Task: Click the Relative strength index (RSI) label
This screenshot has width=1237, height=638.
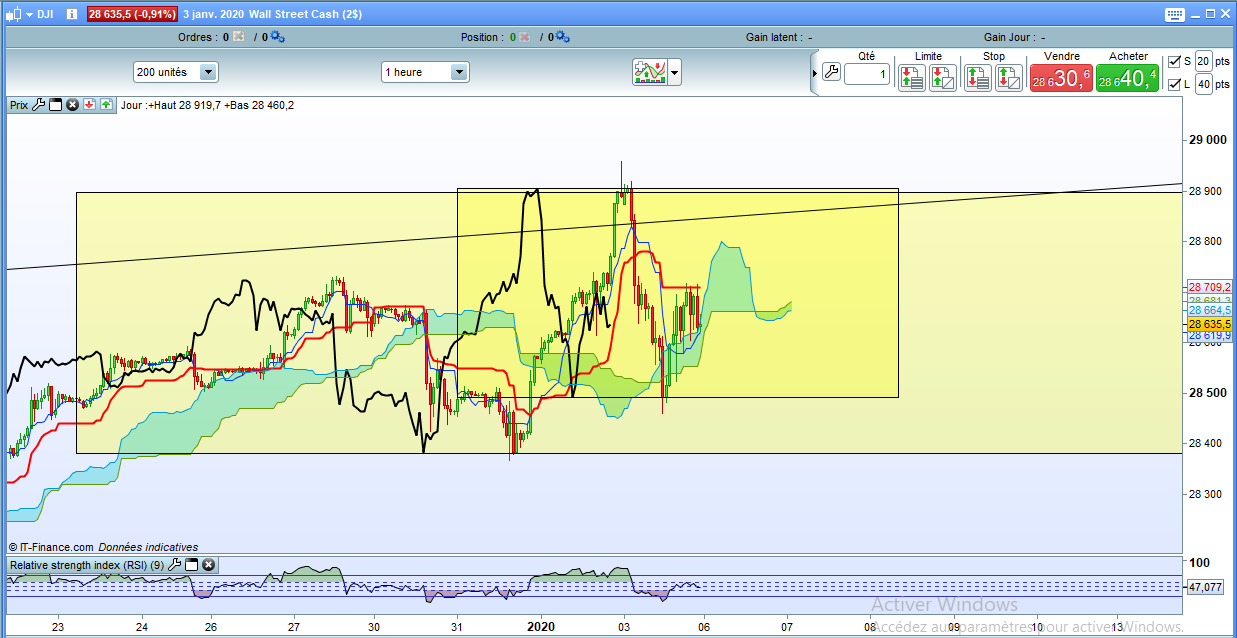Action: 87,566
